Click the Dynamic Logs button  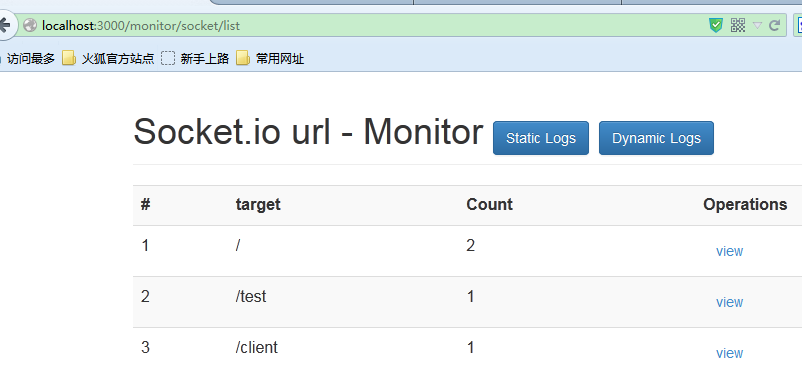pyautogui.click(x=656, y=138)
